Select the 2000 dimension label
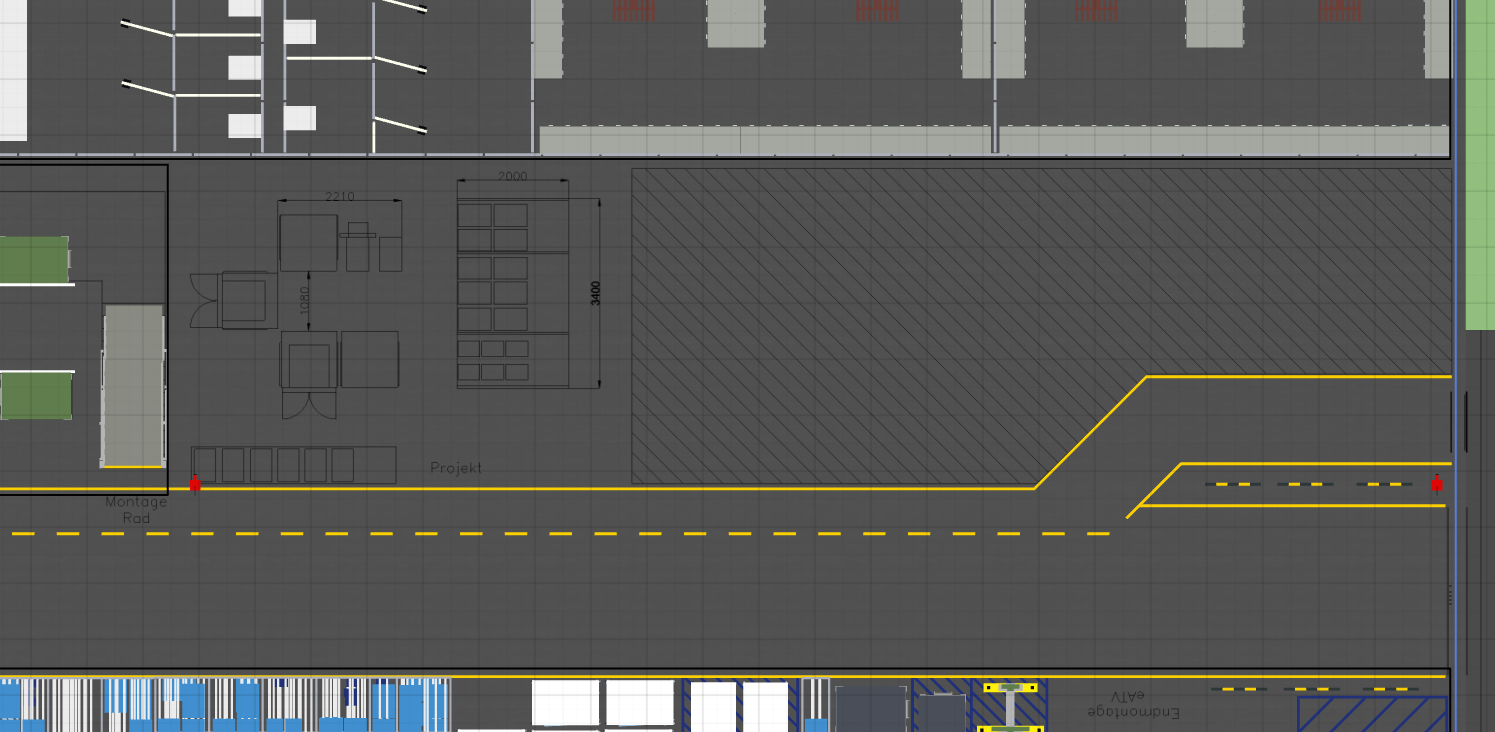The height and width of the screenshot is (732, 1495). pos(512,176)
